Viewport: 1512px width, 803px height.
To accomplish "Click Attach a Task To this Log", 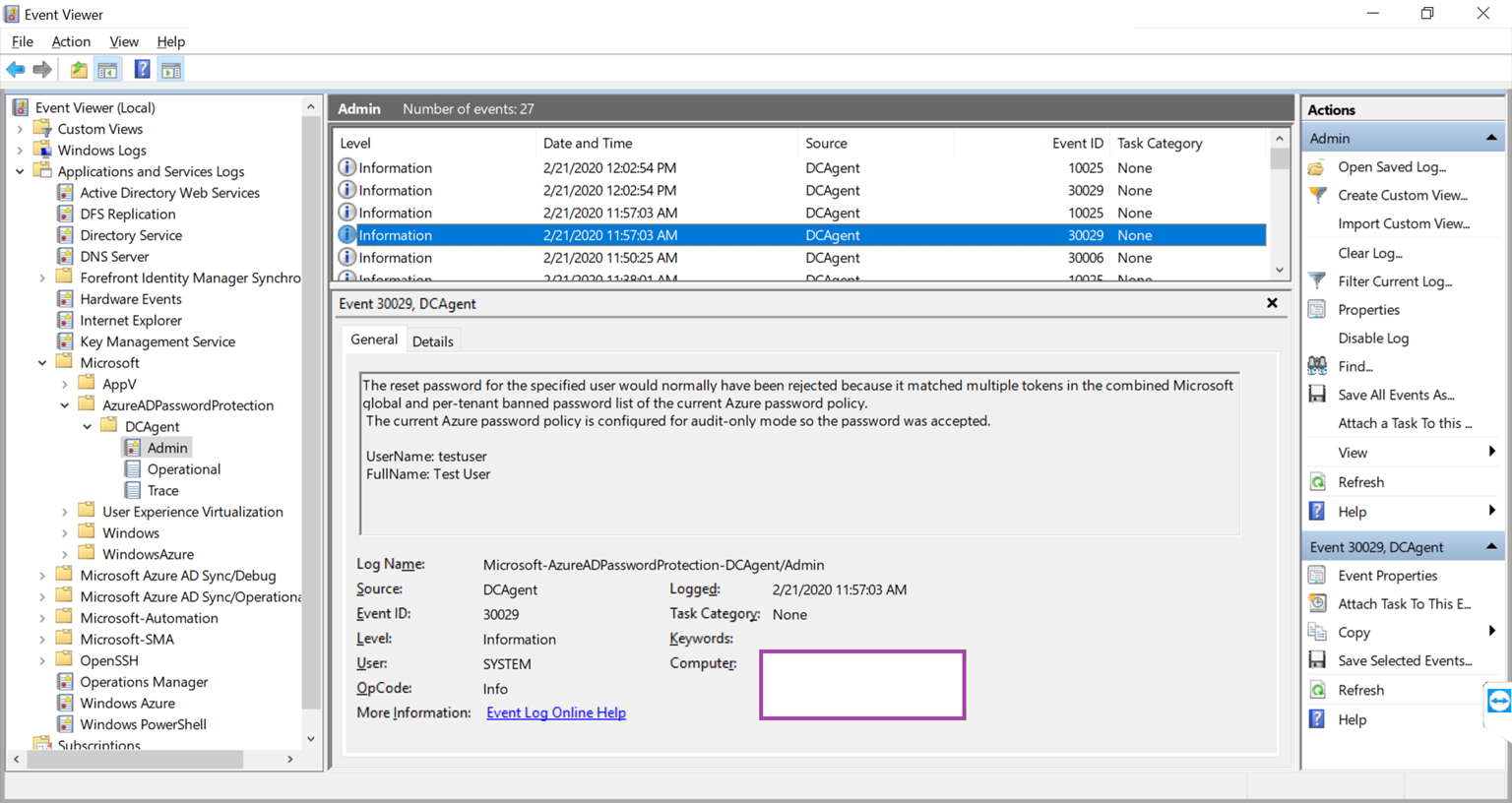I will (x=1405, y=423).
